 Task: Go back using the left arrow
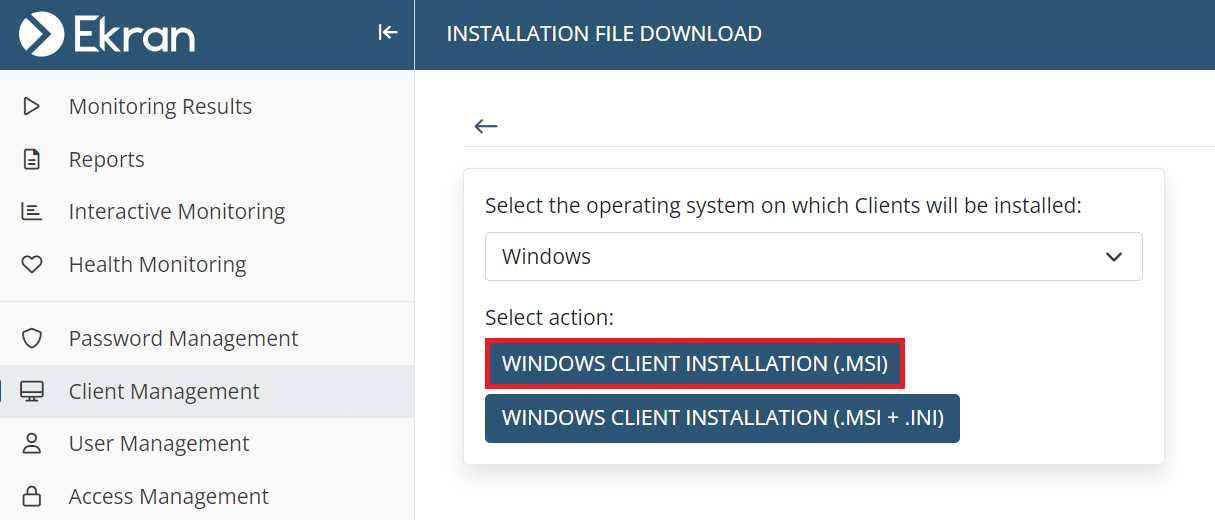coord(486,126)
